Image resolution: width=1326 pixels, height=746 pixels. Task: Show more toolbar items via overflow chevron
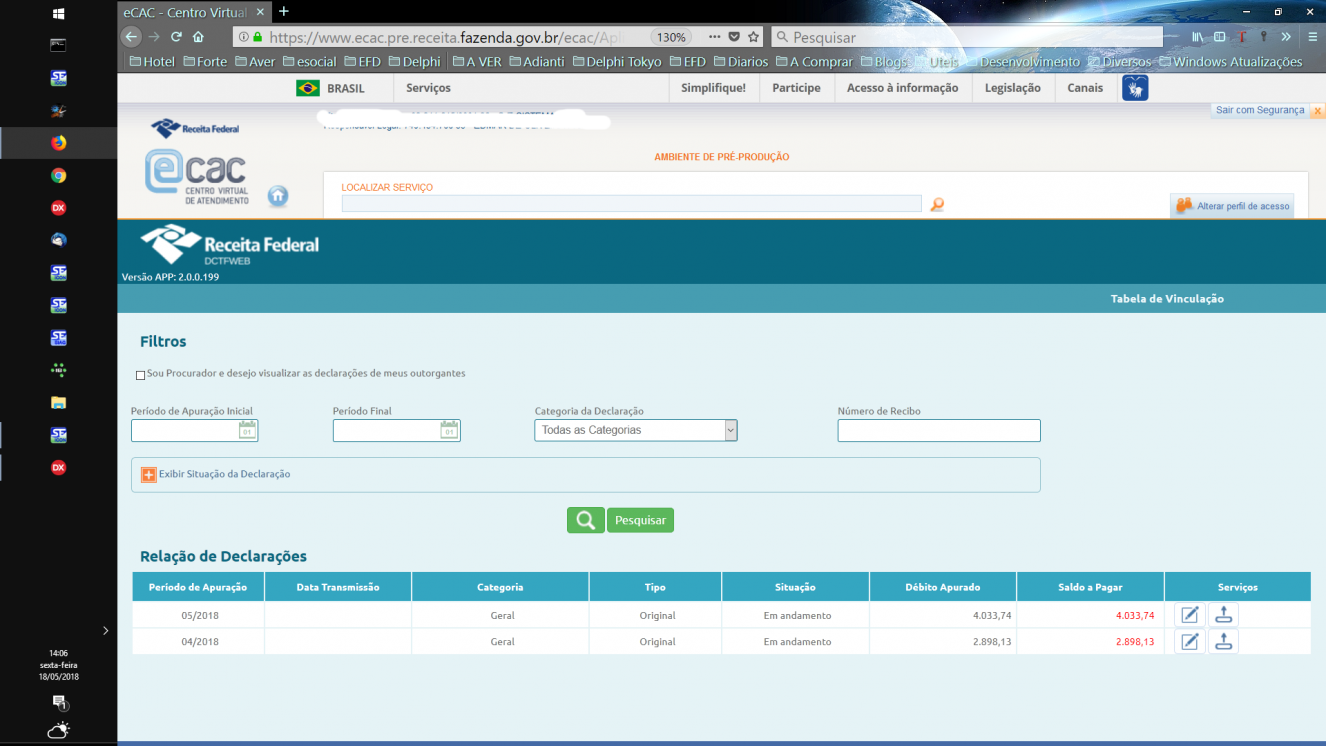coord(1286,37)
